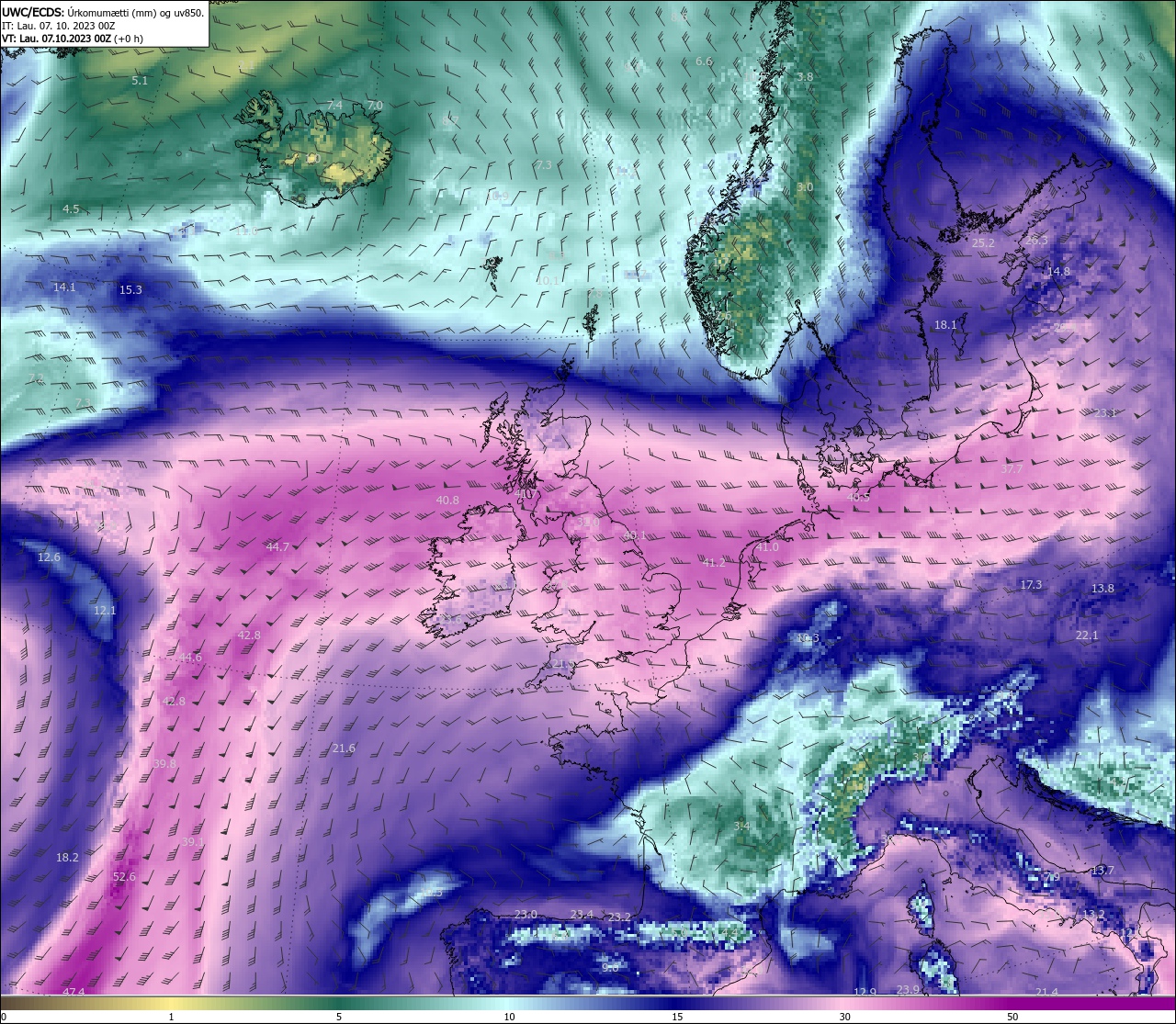This screenshot has width=1176, height=1024.
Task: Click the 52.6 maximum value
Action: click(124, 877)
